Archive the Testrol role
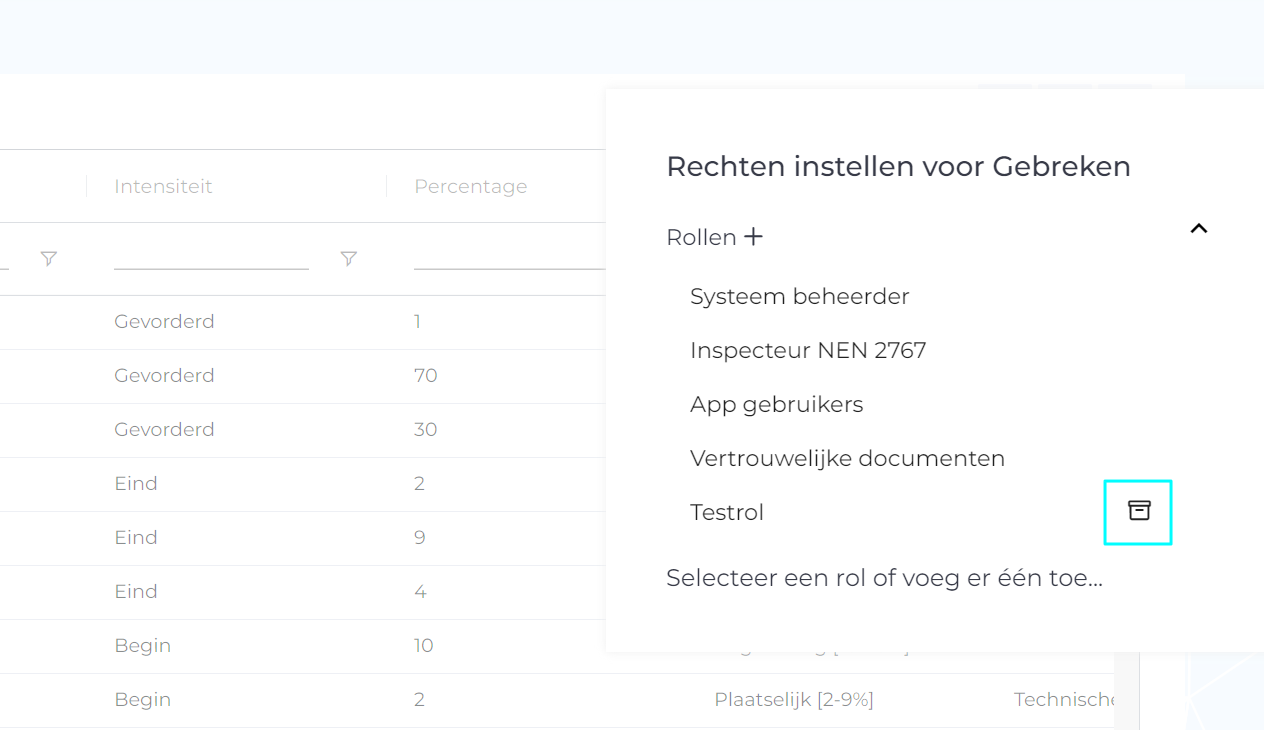The height and width of the screenshot is (730, 1264). tap(1139, 511)
